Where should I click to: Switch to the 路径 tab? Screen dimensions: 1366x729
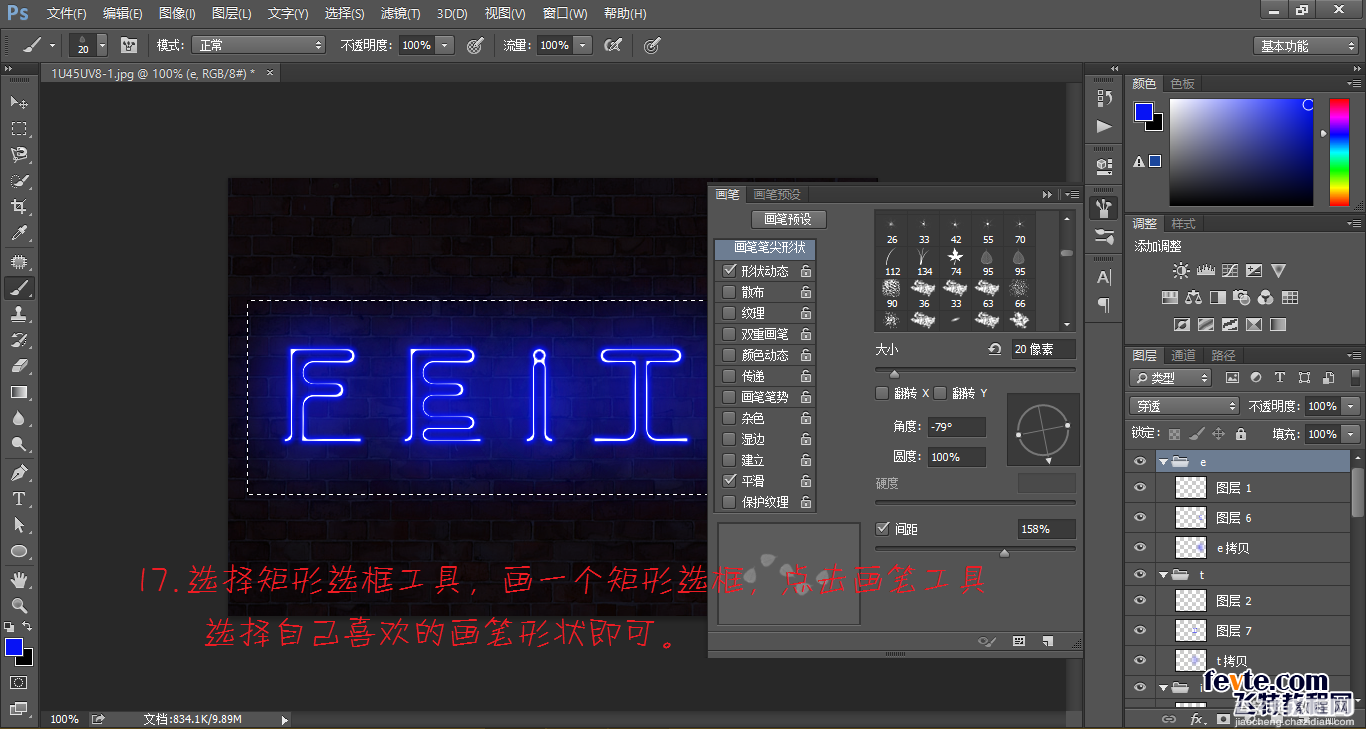coord(1223,355)
